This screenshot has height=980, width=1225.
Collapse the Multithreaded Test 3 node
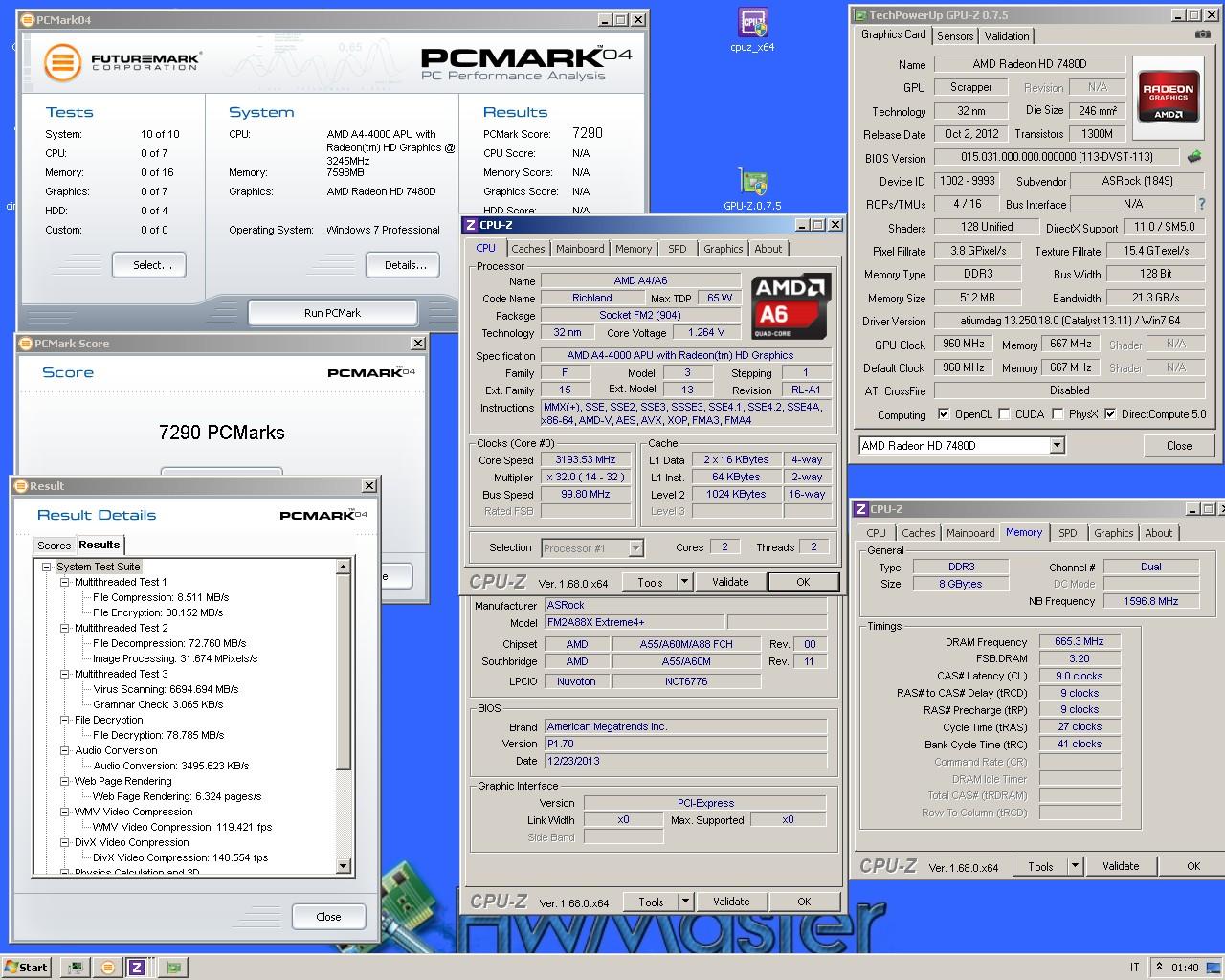65,674
